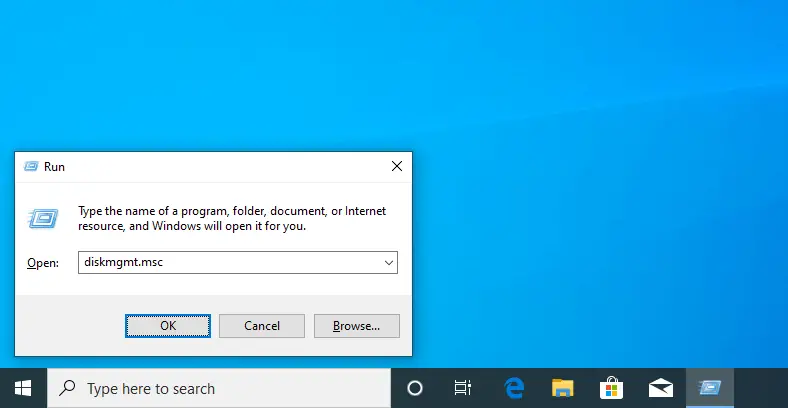The height and width of the screenshot is (408, 788).
Task: Open Task View on the taskbar
Action: pyautogui.click(x=462, y=388)
